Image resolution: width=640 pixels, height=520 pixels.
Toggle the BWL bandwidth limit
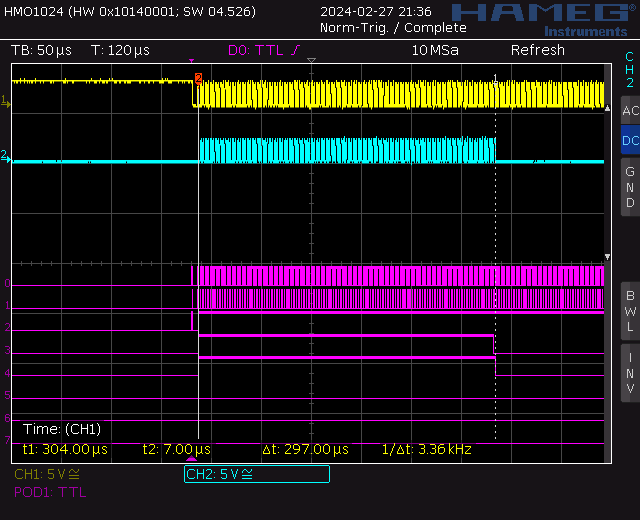(630, 310)
